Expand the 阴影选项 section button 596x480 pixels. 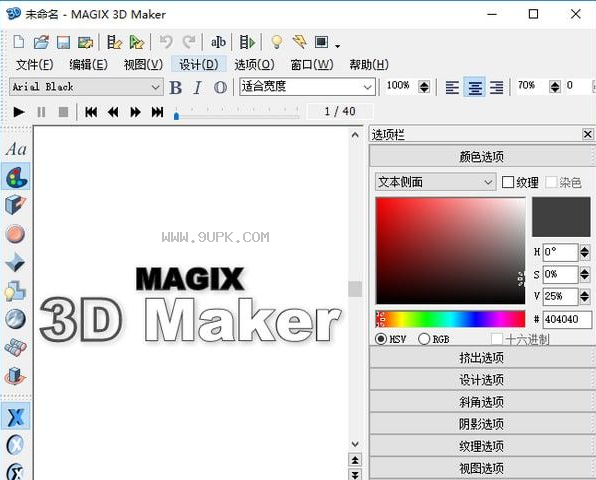(482, 424)
